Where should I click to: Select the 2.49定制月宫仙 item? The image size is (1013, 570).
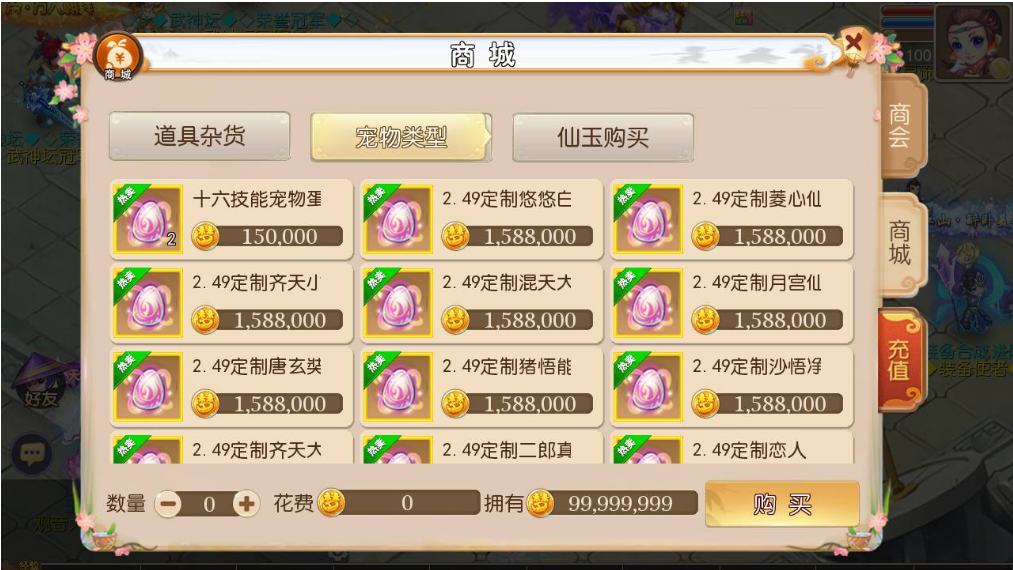[x=731, y=303]
